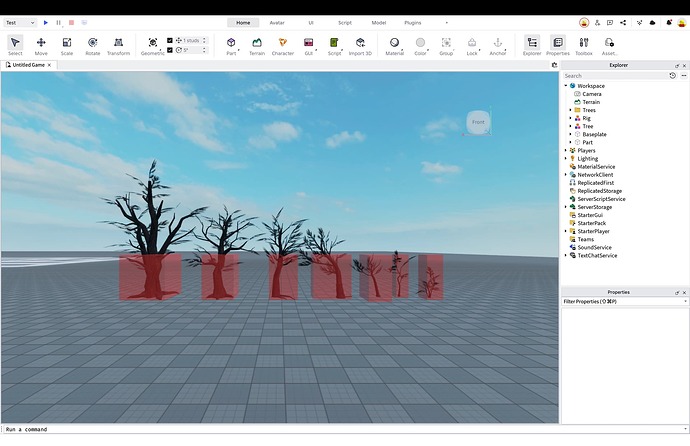Open the Character tool
This screenshot has width=690, height=446.
click(283, 45)
